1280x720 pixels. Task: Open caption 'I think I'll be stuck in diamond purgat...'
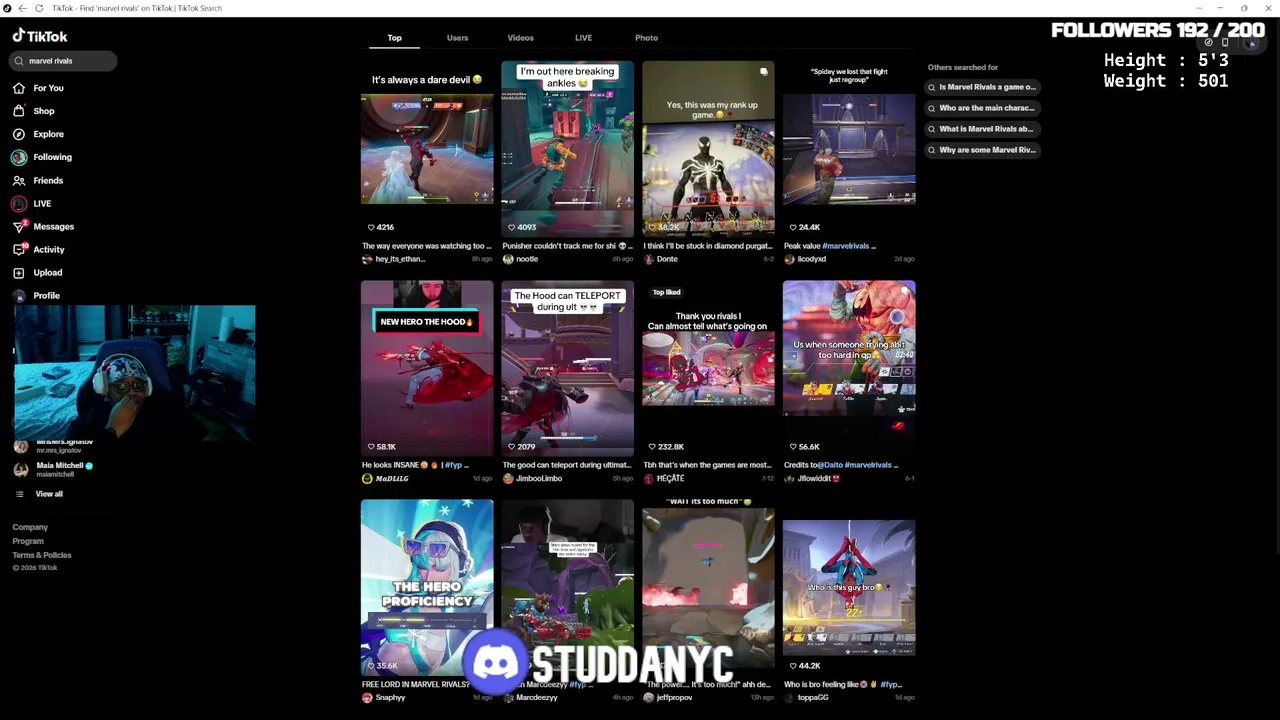[x=708, y=246]
